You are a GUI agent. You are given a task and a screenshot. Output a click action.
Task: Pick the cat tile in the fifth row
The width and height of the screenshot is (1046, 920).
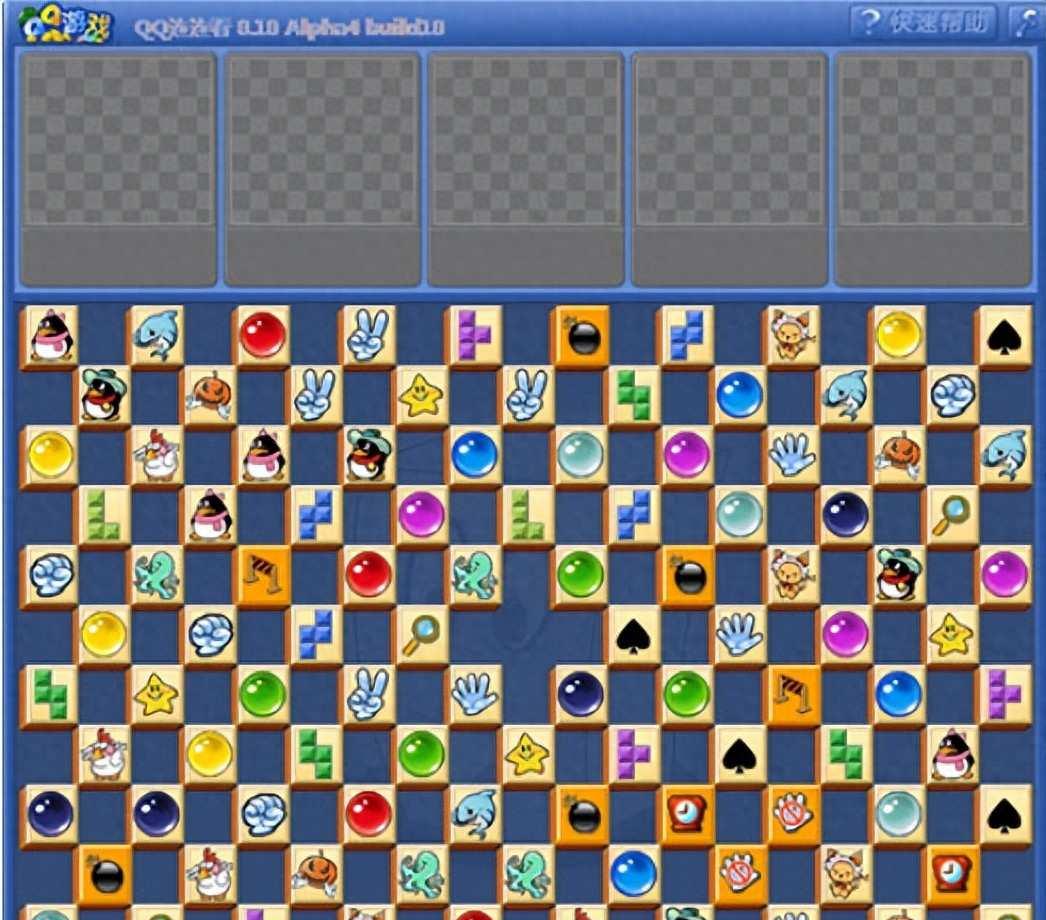tap(793, 574)
